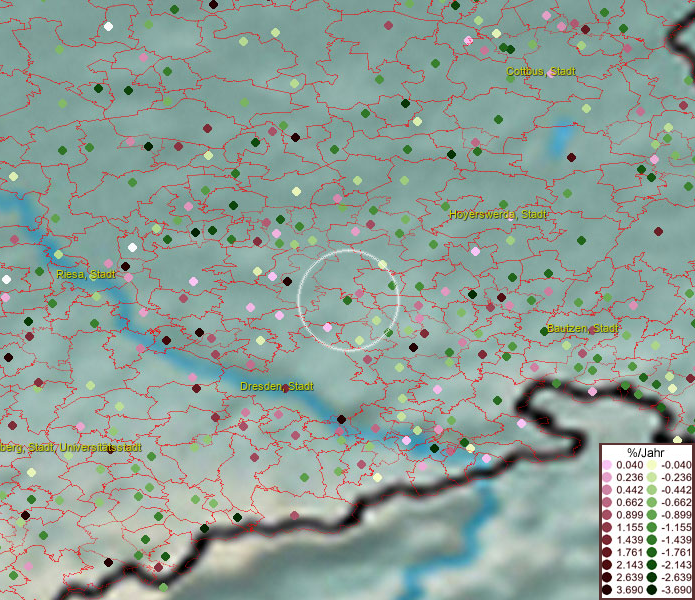Click the white diamond marker above Riesa label

tap(132, 247)
